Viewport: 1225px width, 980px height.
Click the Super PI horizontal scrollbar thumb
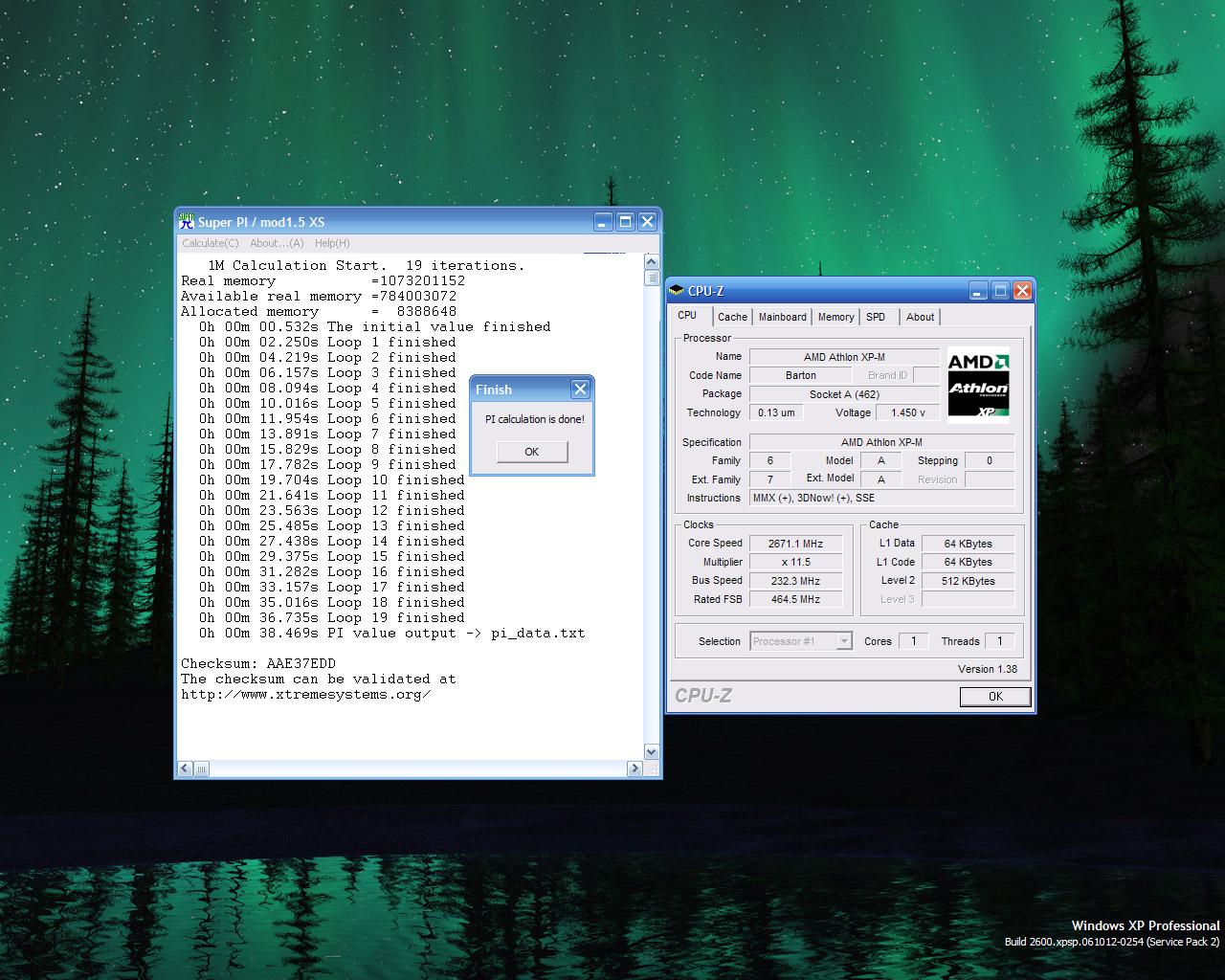(201, 768)
